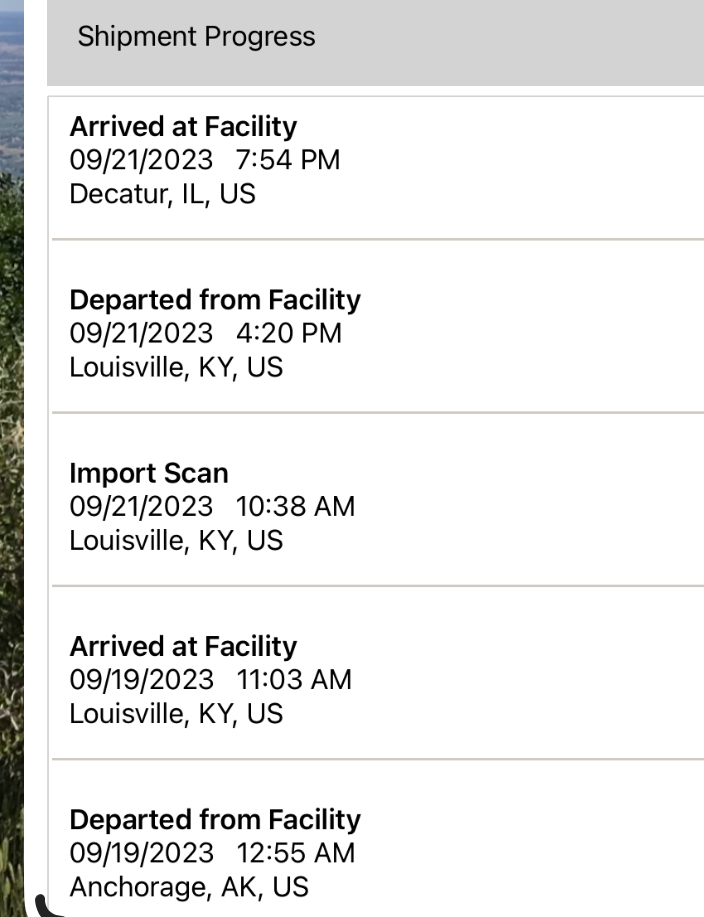The image size is (704, 917).
Task: Open the Import Scan entry heading
Action: click(x=149, y=473)
